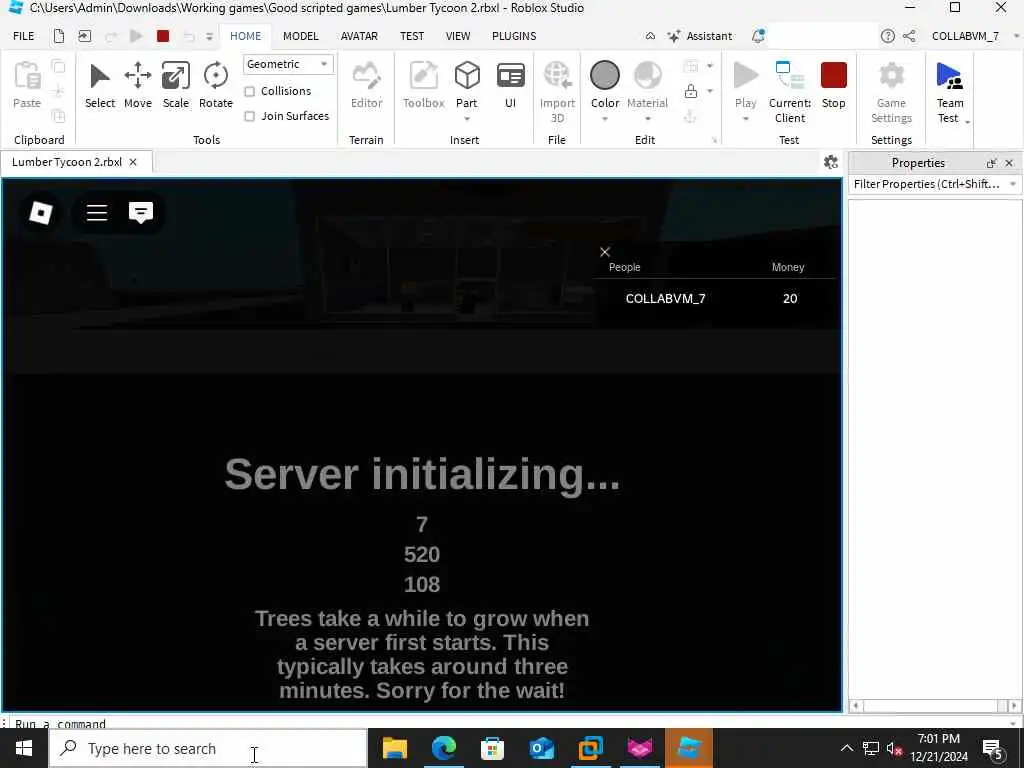Open Outlook from taskbar
Screen dimensions: 1024x768
[541, 748]
